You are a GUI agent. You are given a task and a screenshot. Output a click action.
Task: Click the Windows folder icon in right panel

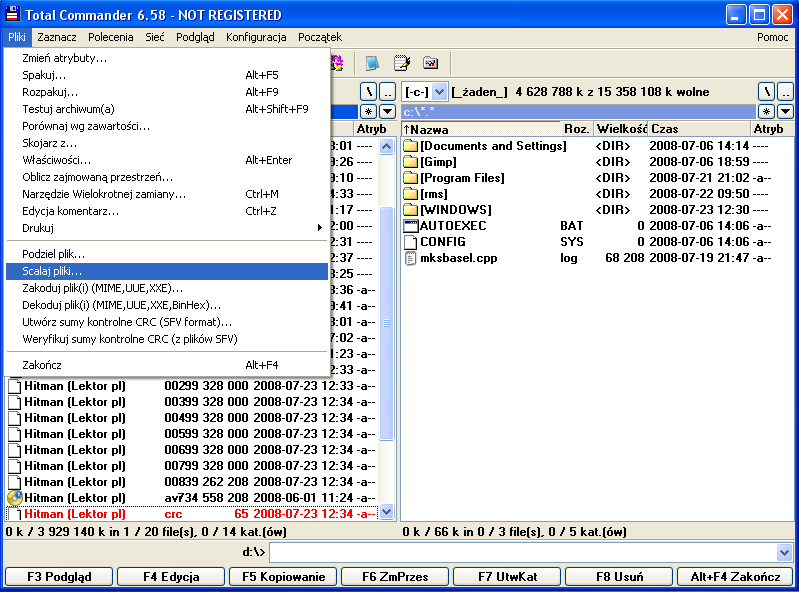coord(410,210)
